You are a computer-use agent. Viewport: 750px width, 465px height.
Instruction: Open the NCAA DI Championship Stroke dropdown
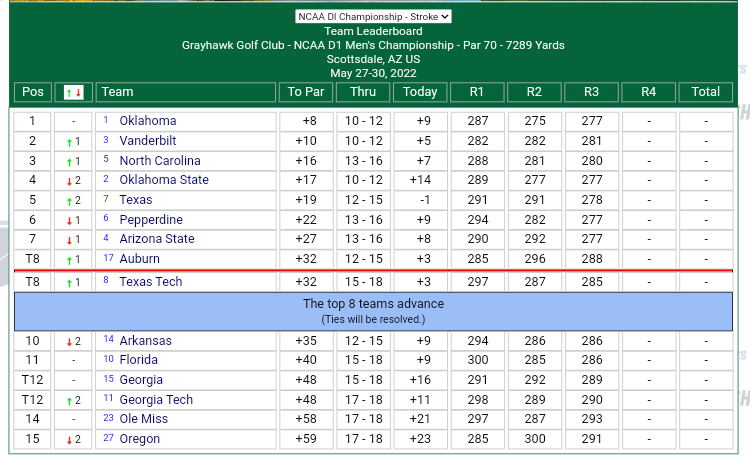[x=373, y=16]
